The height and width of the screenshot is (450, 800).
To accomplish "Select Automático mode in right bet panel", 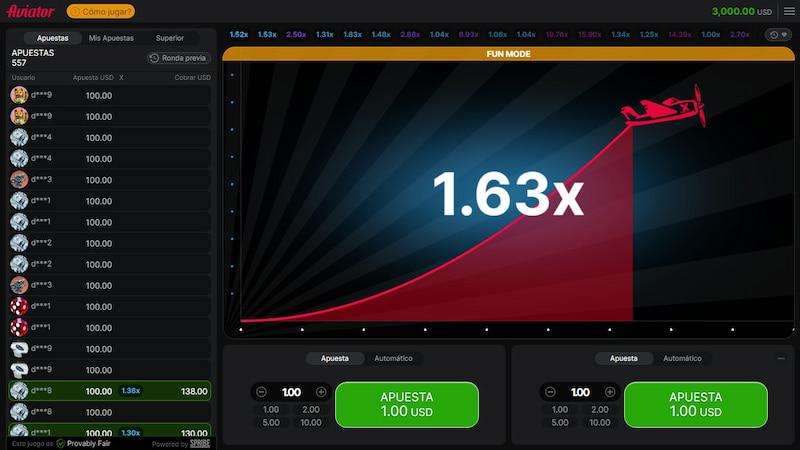I will [682, 358].
